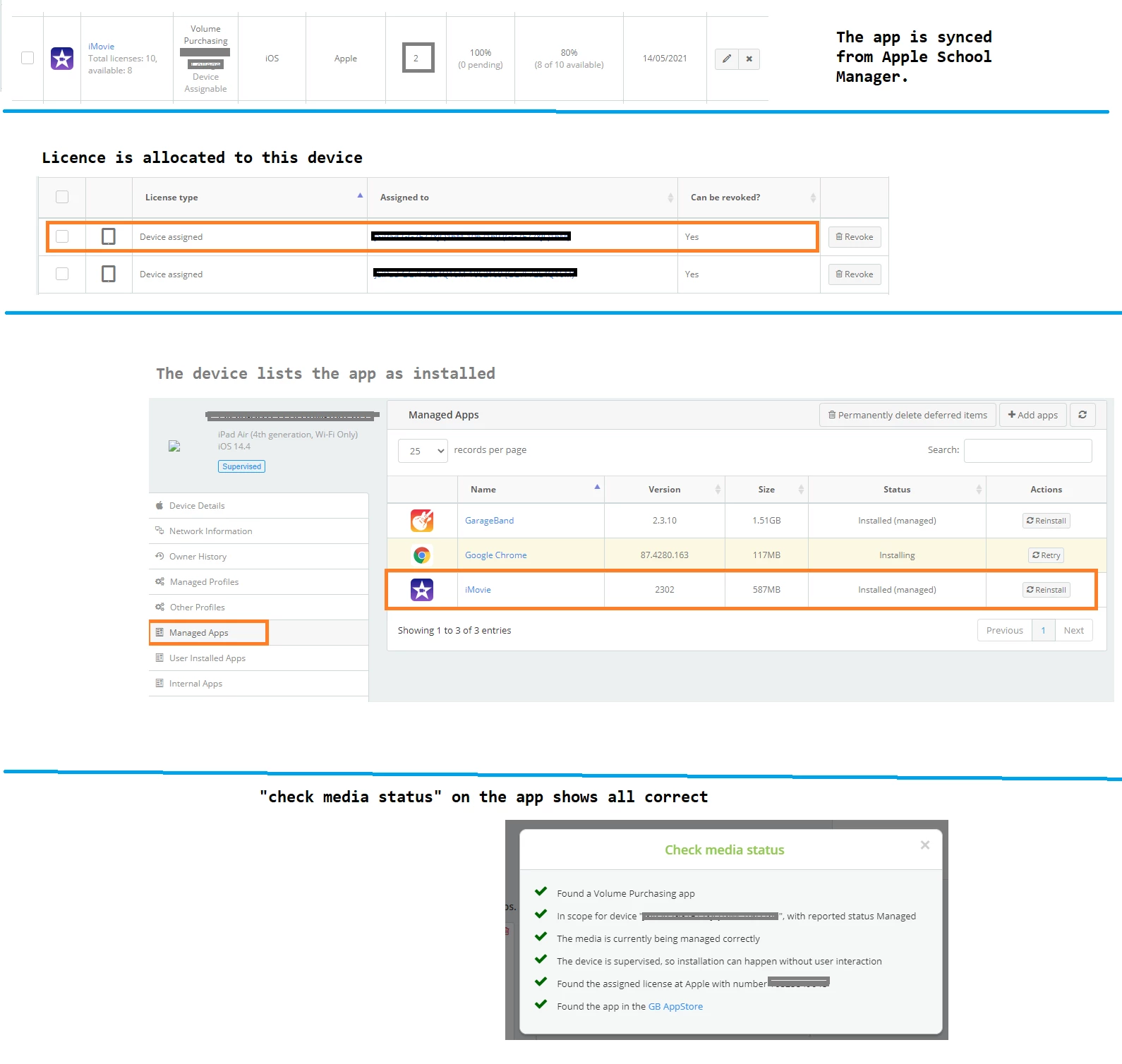The height and width of the screenshot is (1064, 1122).
Task: Click checkmark beside Found the app in the GB AppStore
Action: pos(541,1005)
